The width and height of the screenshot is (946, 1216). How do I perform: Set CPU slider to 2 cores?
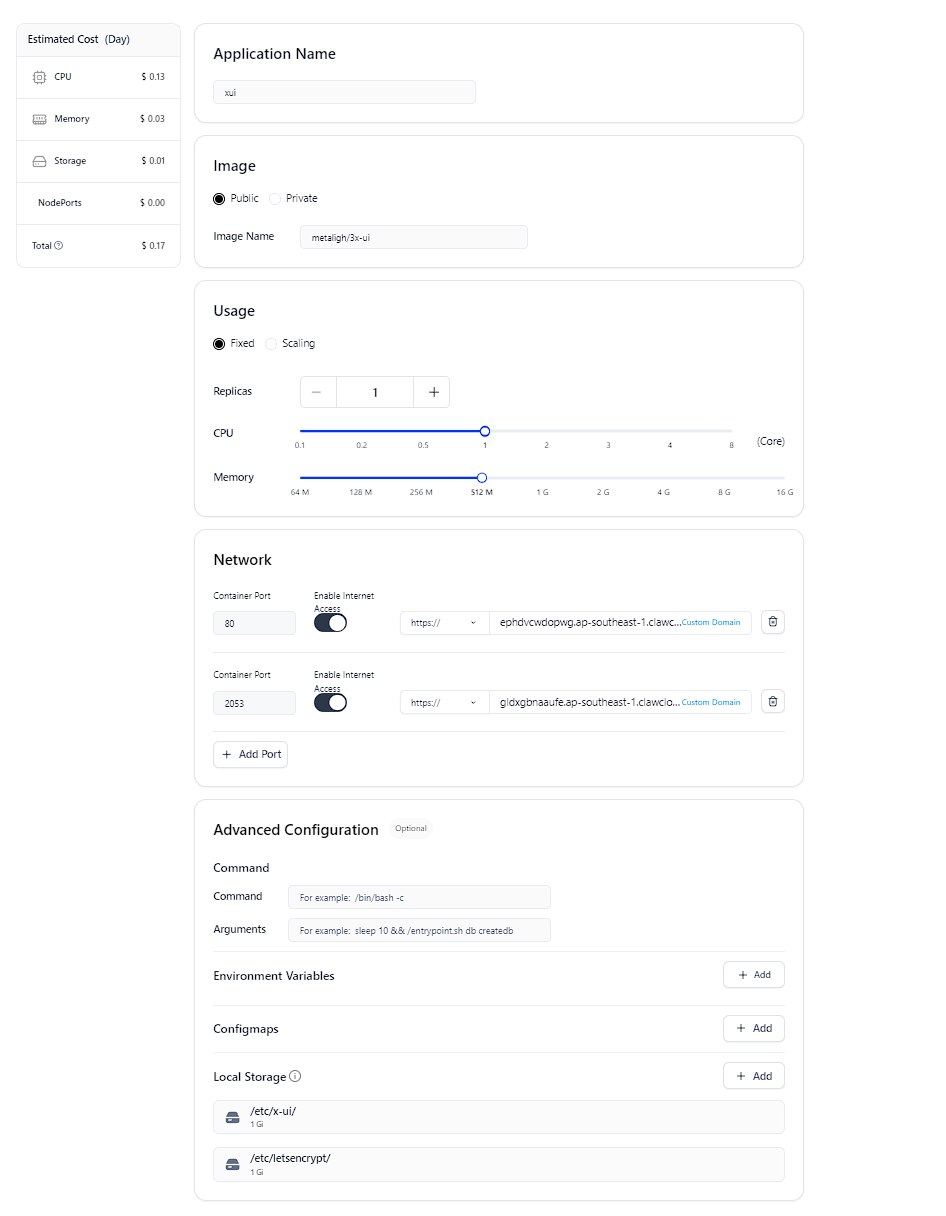pos(546,431)
